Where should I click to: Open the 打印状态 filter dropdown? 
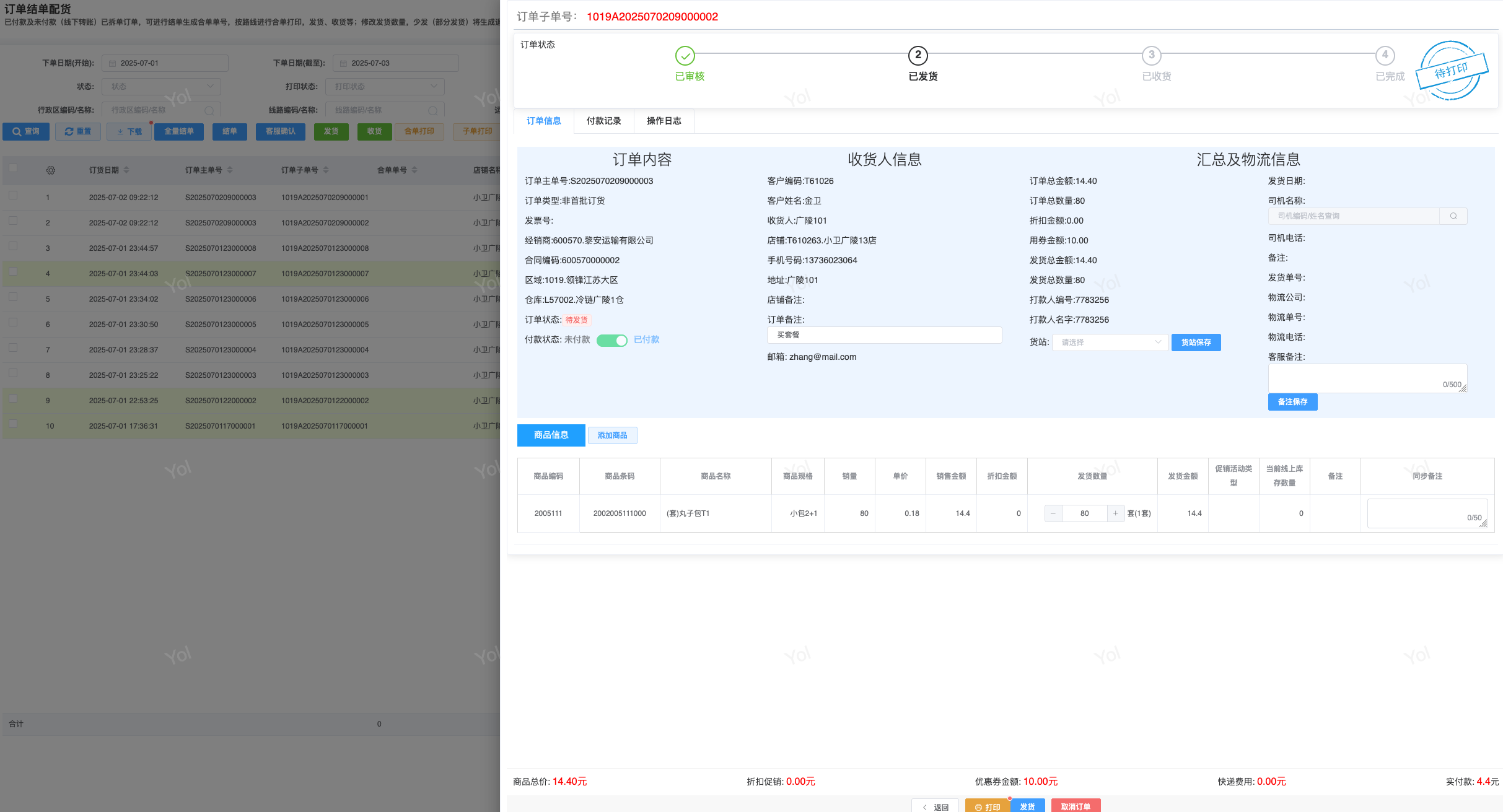[x=385, y=87]
